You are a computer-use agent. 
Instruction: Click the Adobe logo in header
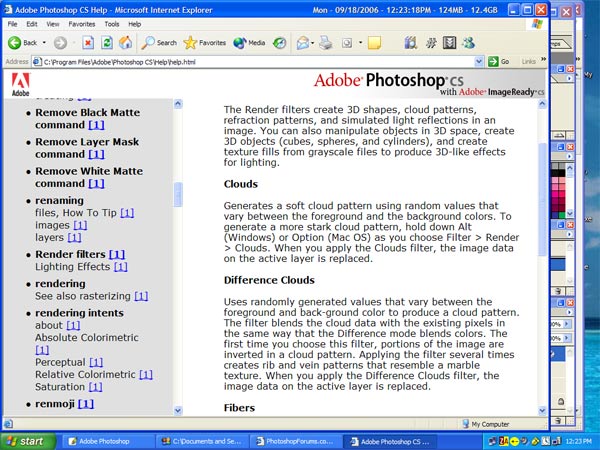[20, 84]
